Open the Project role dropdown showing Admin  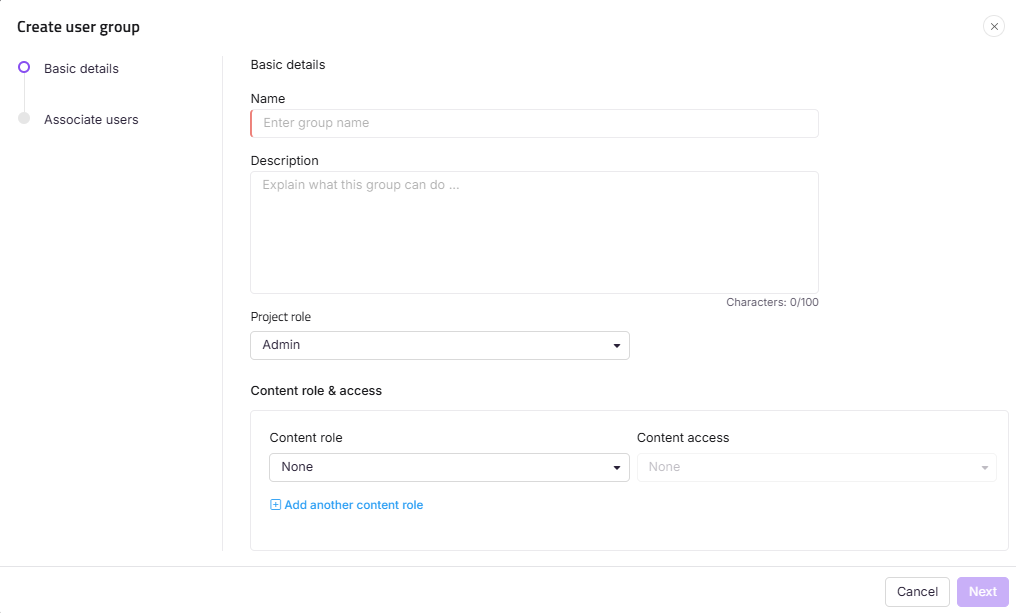pyautogui.click(x=440, y=345)
